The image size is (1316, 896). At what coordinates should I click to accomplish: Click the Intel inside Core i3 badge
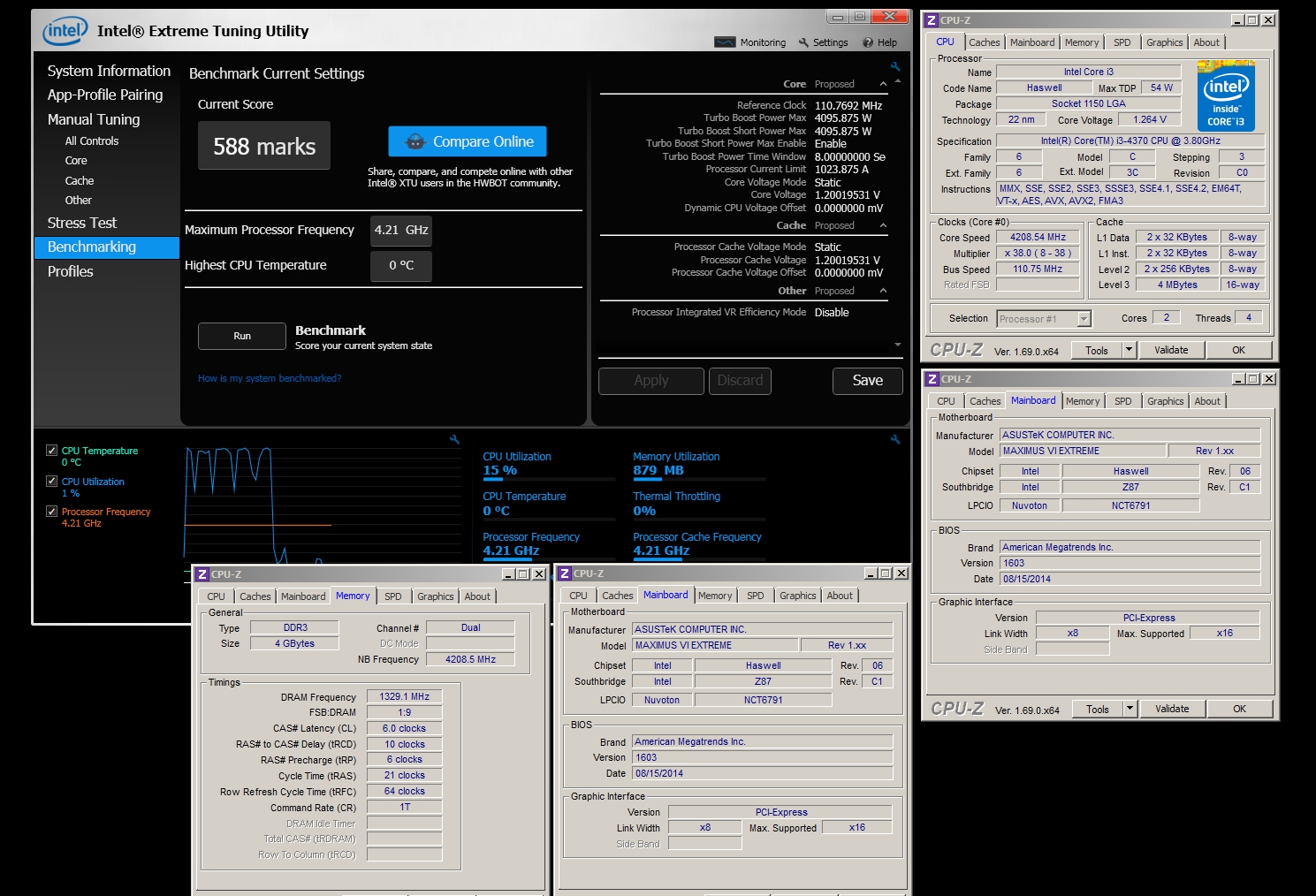[x=1226, y=95]
